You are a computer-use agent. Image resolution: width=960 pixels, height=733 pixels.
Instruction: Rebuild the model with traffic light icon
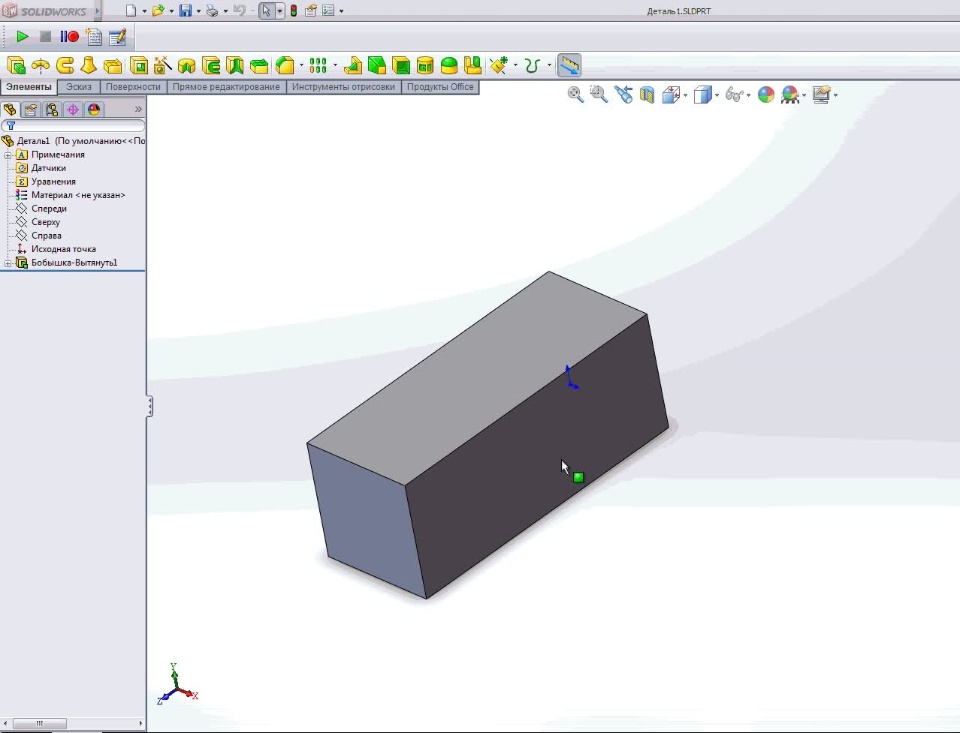pyautogui.click(x=294, y=10)
